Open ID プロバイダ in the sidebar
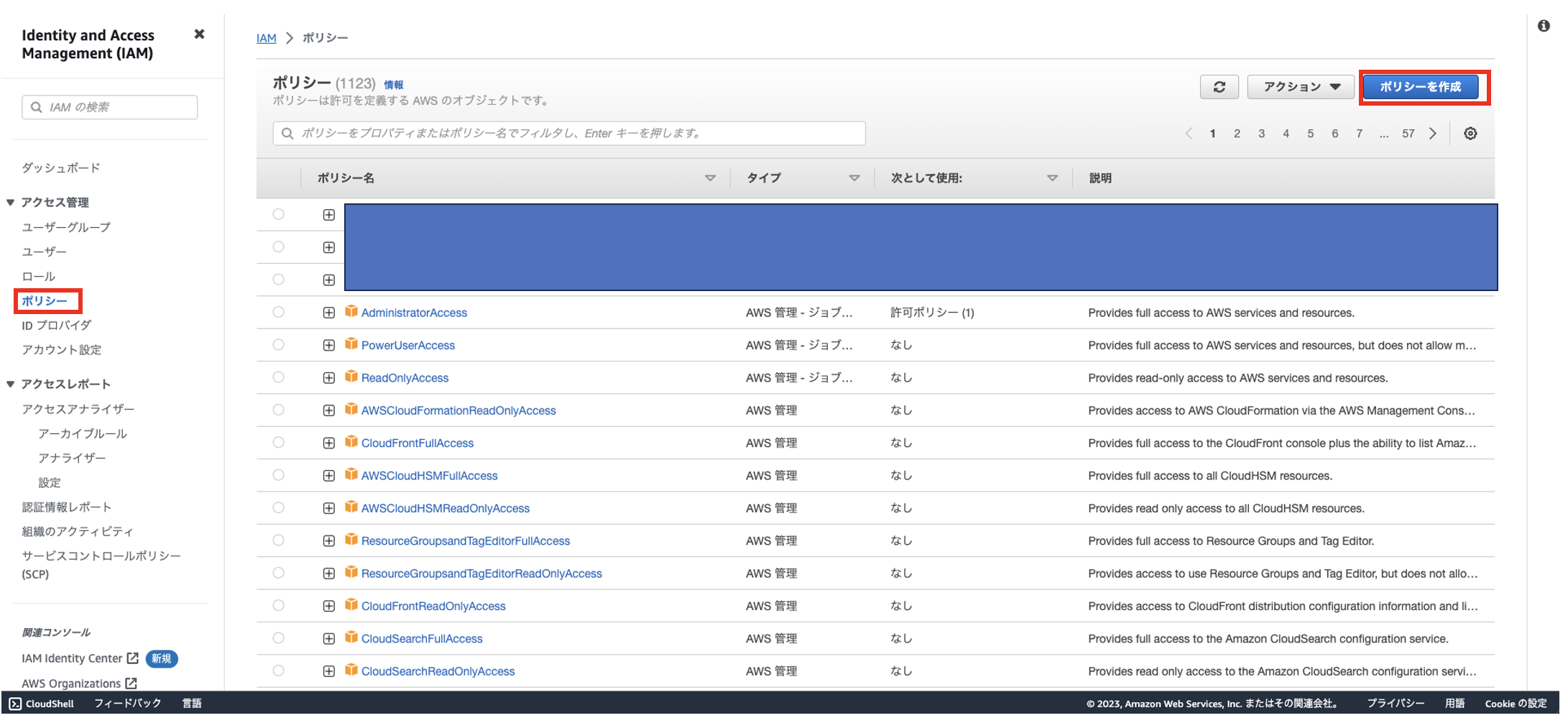Image resolution: width=1568 pixels, height=723 pixels. click(57, 326)
